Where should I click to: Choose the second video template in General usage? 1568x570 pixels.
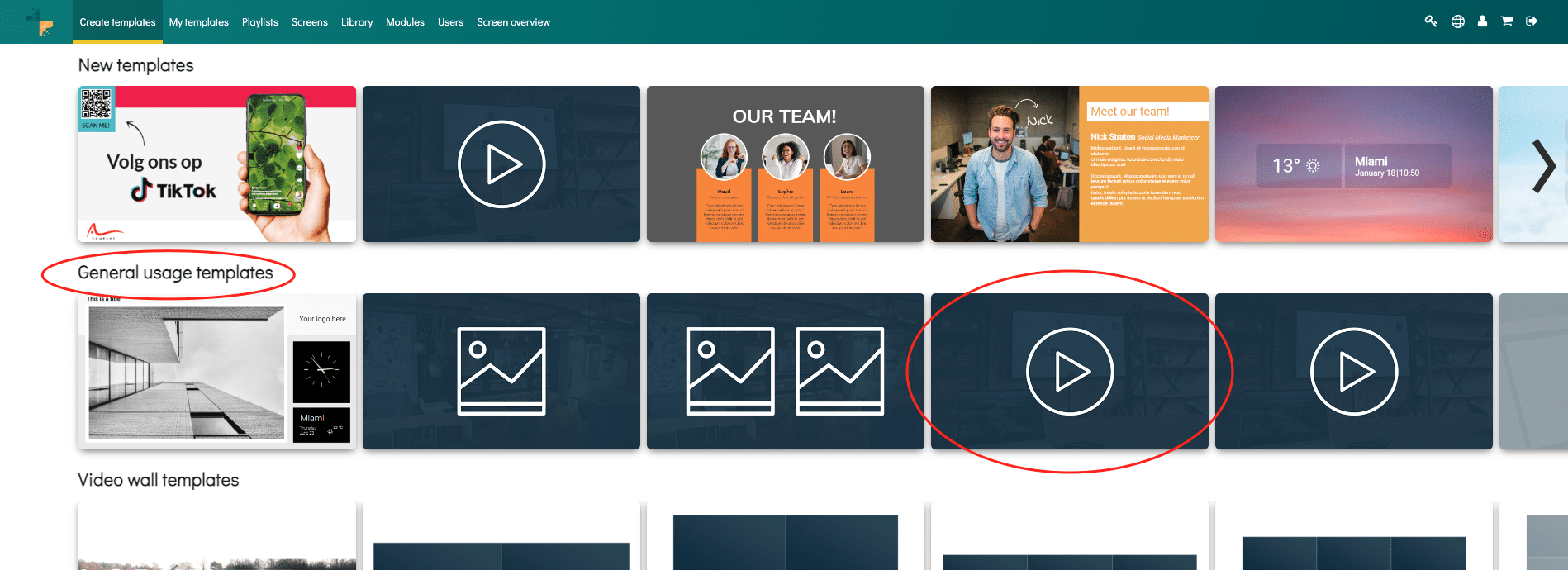(1354, 372)
